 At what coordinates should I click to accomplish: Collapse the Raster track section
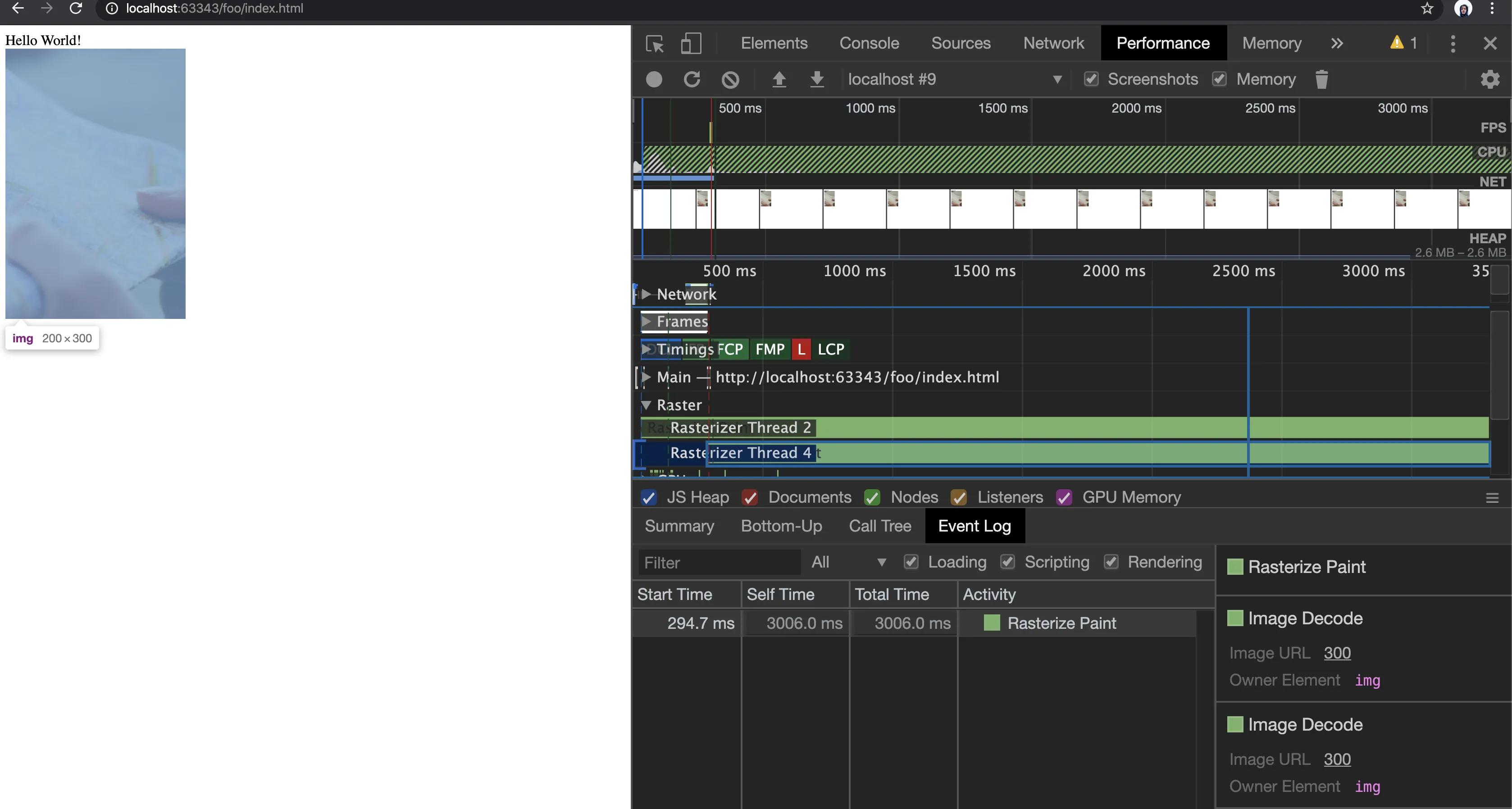[x=646, y=405]
